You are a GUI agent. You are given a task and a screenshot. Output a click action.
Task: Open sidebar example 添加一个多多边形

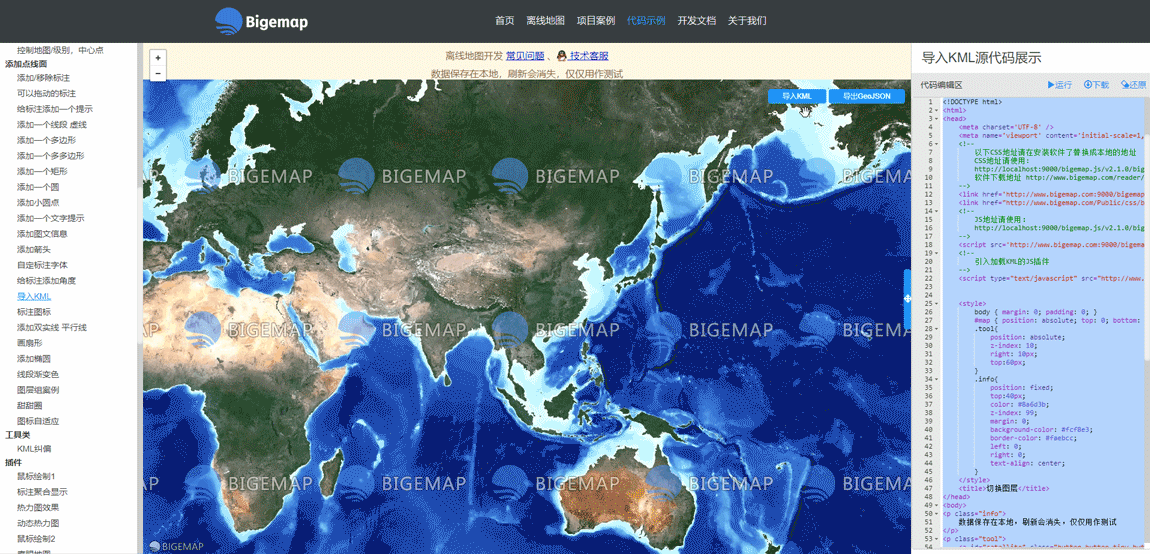click(51, 156)
